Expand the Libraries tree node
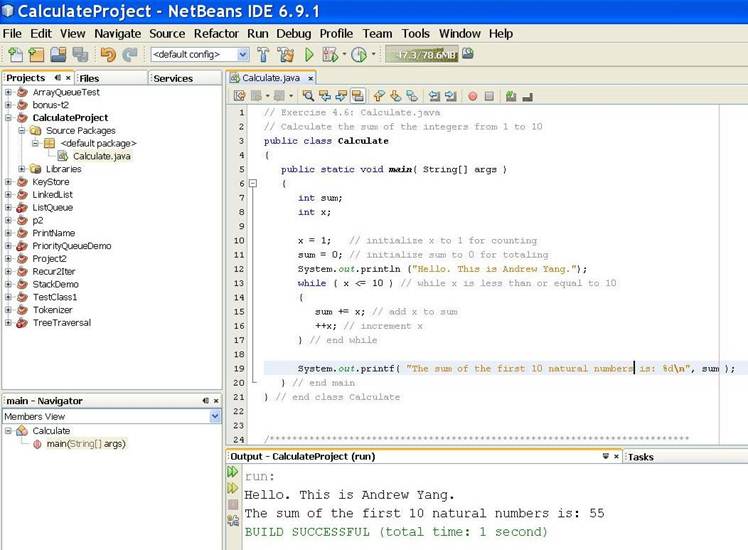The height and width of the screenshot is (550, 748). pyautogui.click(x=22, y=169)
